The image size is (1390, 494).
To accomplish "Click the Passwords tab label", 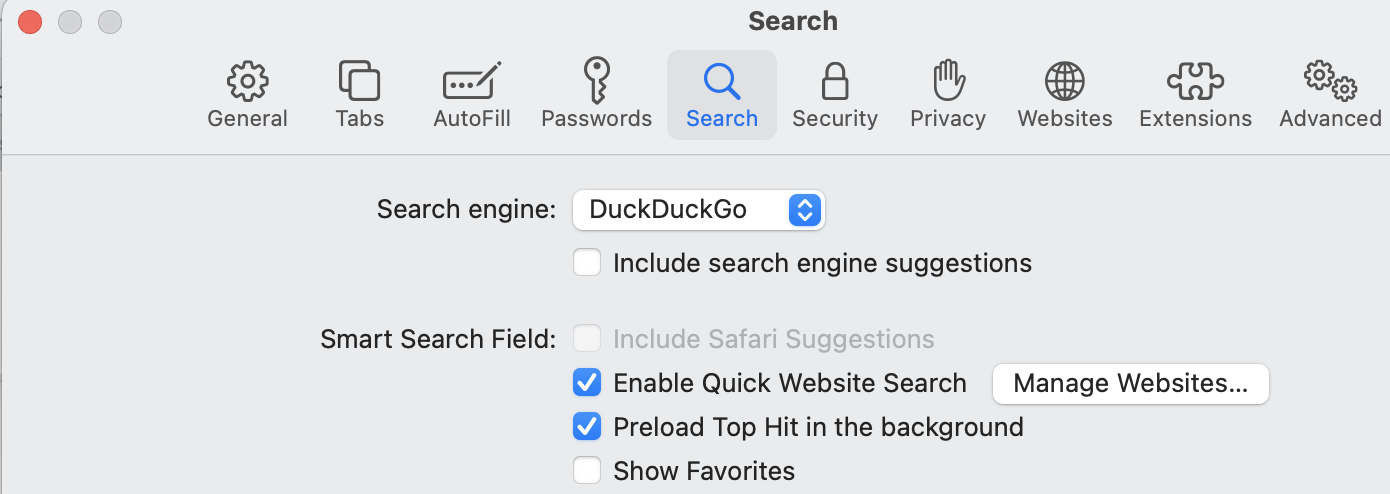I will pyautogui.click(x=596, y=118).
